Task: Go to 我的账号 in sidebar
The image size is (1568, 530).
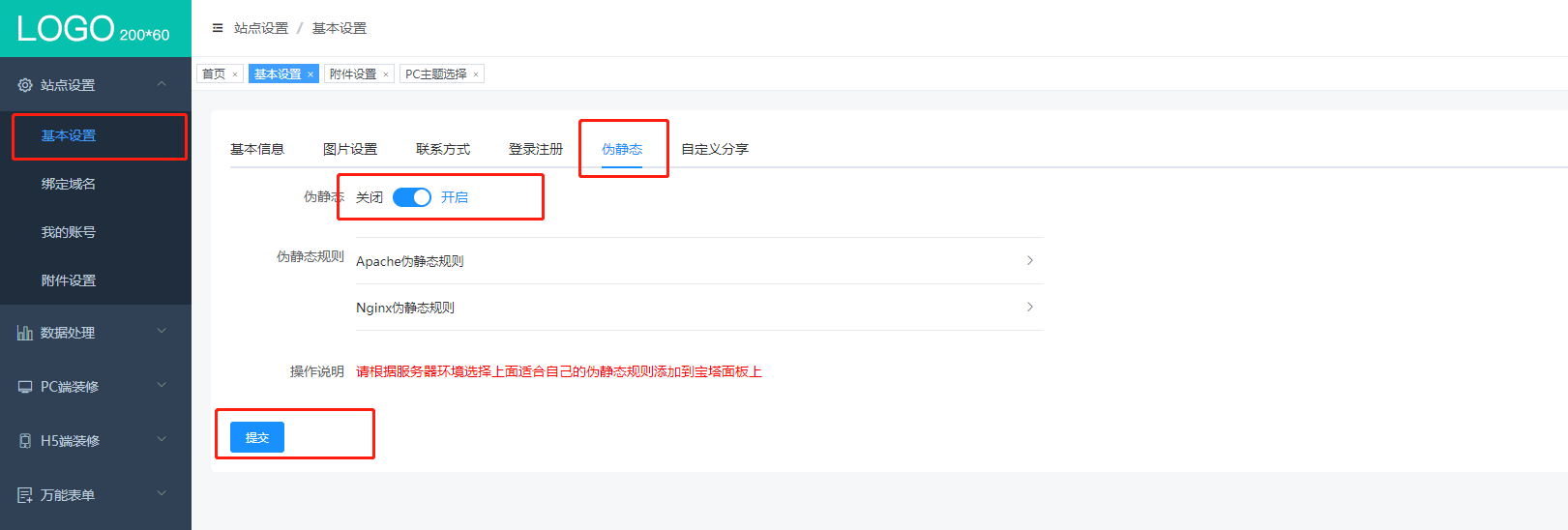Action: pyautogui.click(x=69, y=232)
